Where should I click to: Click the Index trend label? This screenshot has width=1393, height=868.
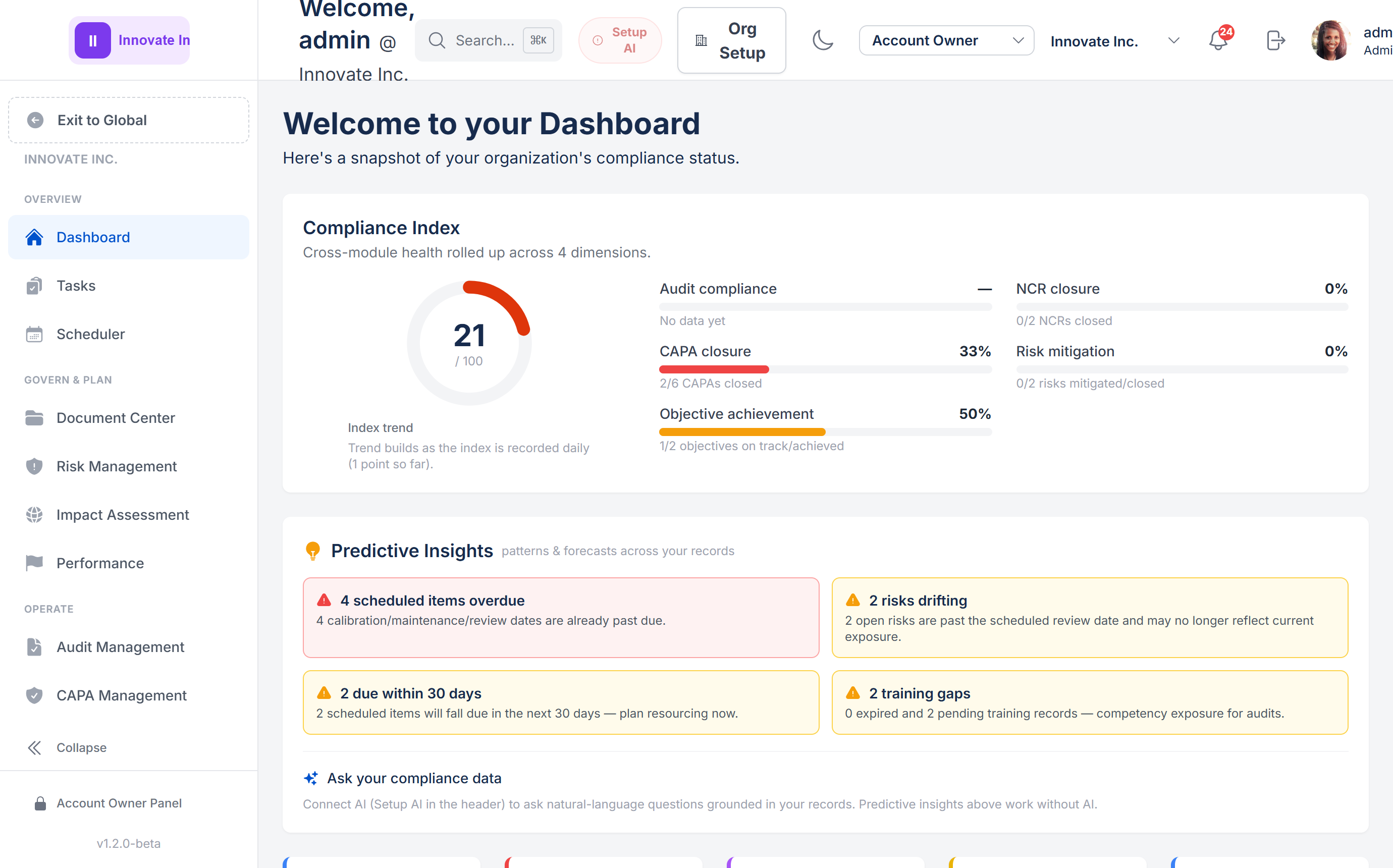(380, 427)
